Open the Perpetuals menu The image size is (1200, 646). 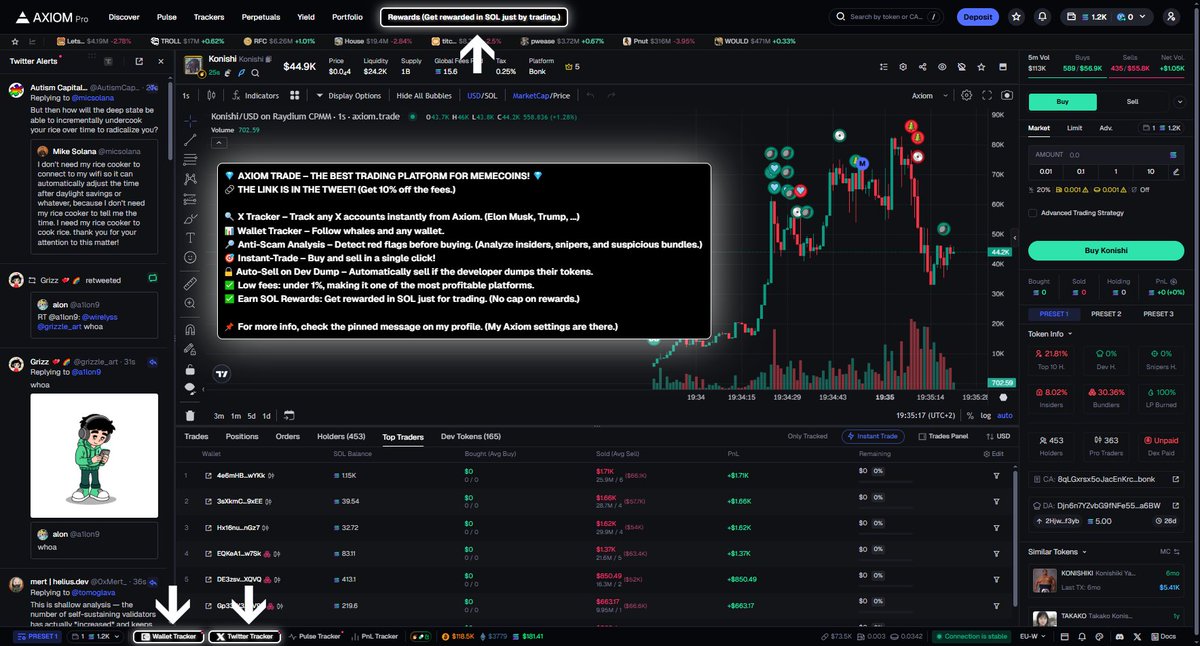[260, 17]
